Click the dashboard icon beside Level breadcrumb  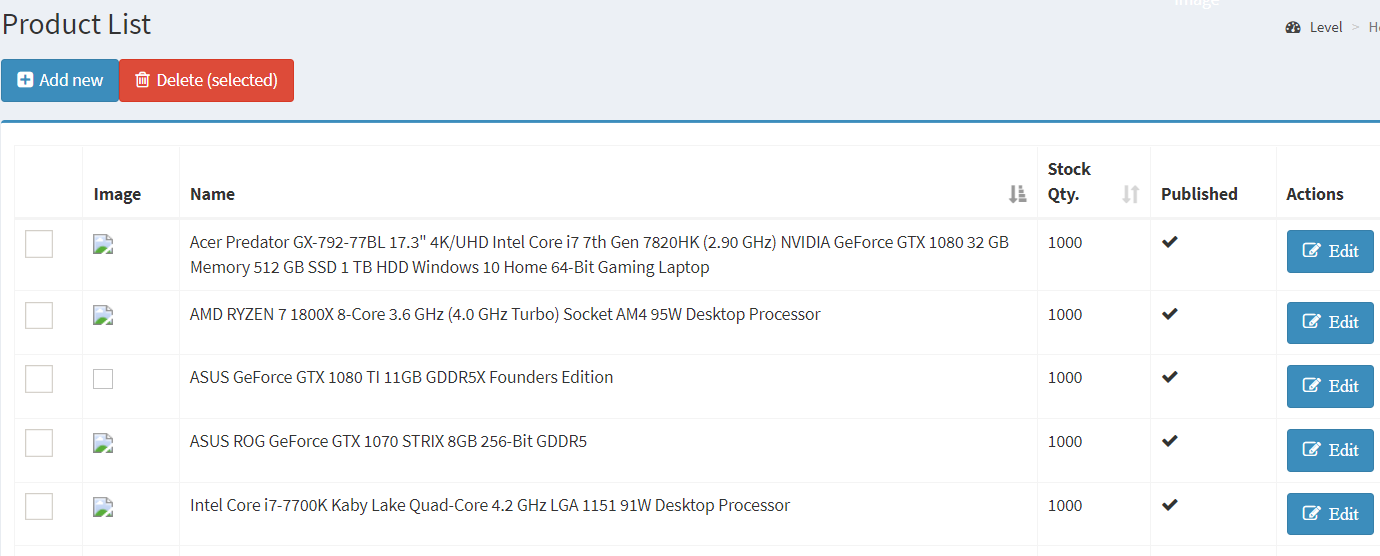point(1293,27)
